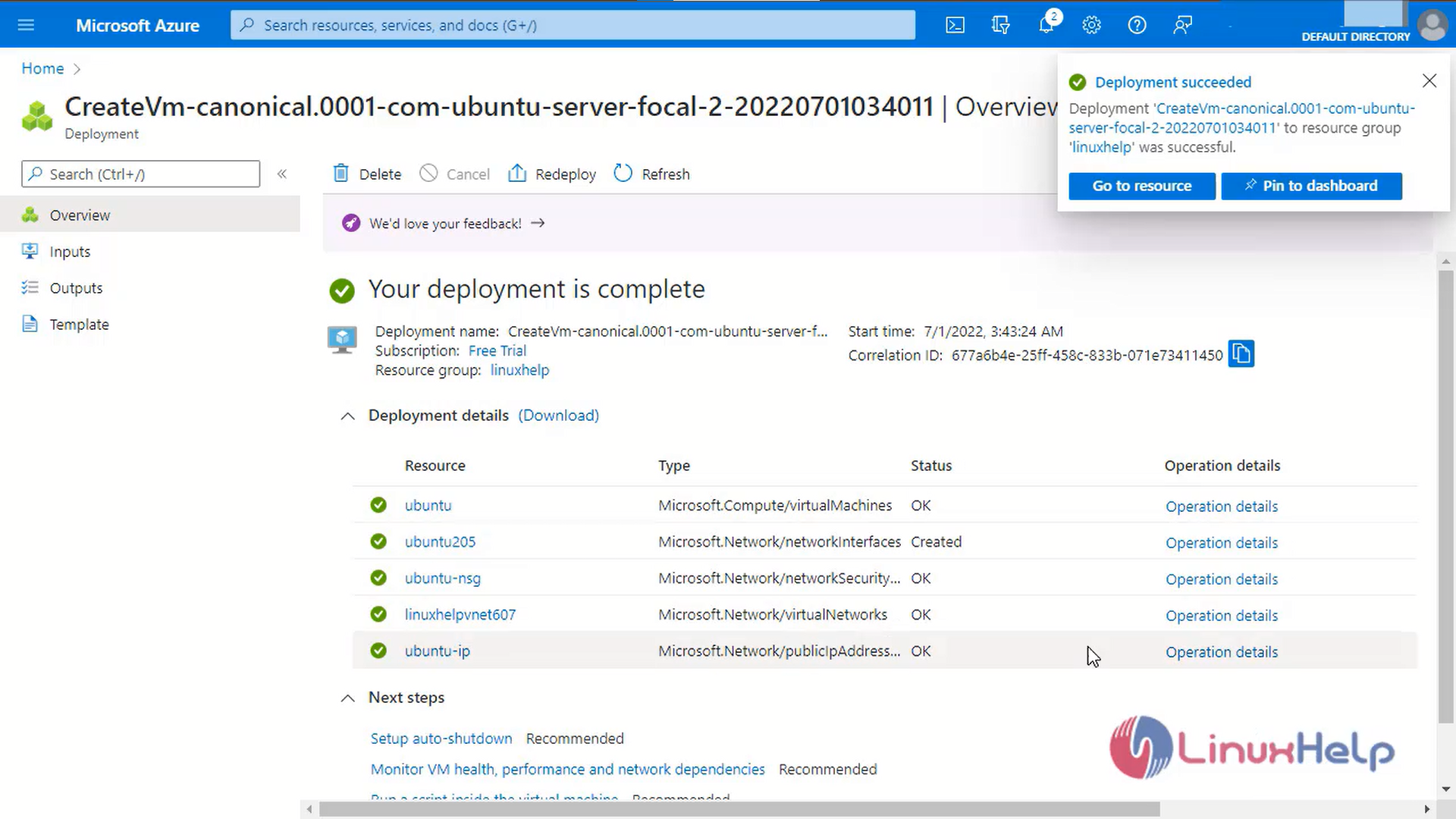Click the Inputs icon in sidebar
The height and width of the screenshot is (819, 1456).
point(30,250)
